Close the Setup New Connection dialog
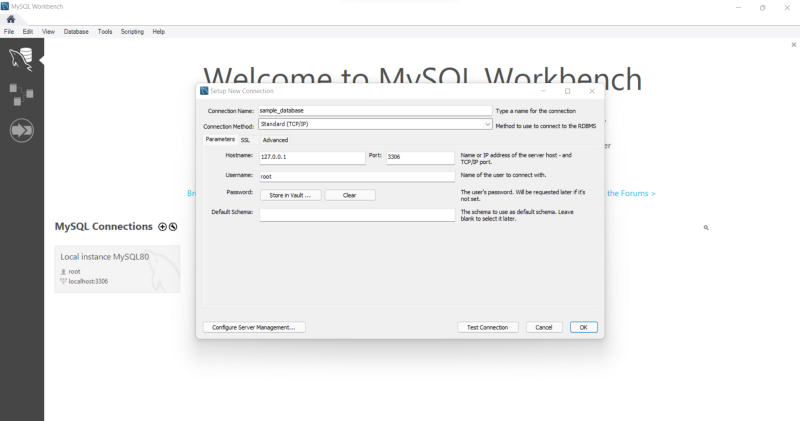This screenshot has height=421, width=800. [591, 91]
